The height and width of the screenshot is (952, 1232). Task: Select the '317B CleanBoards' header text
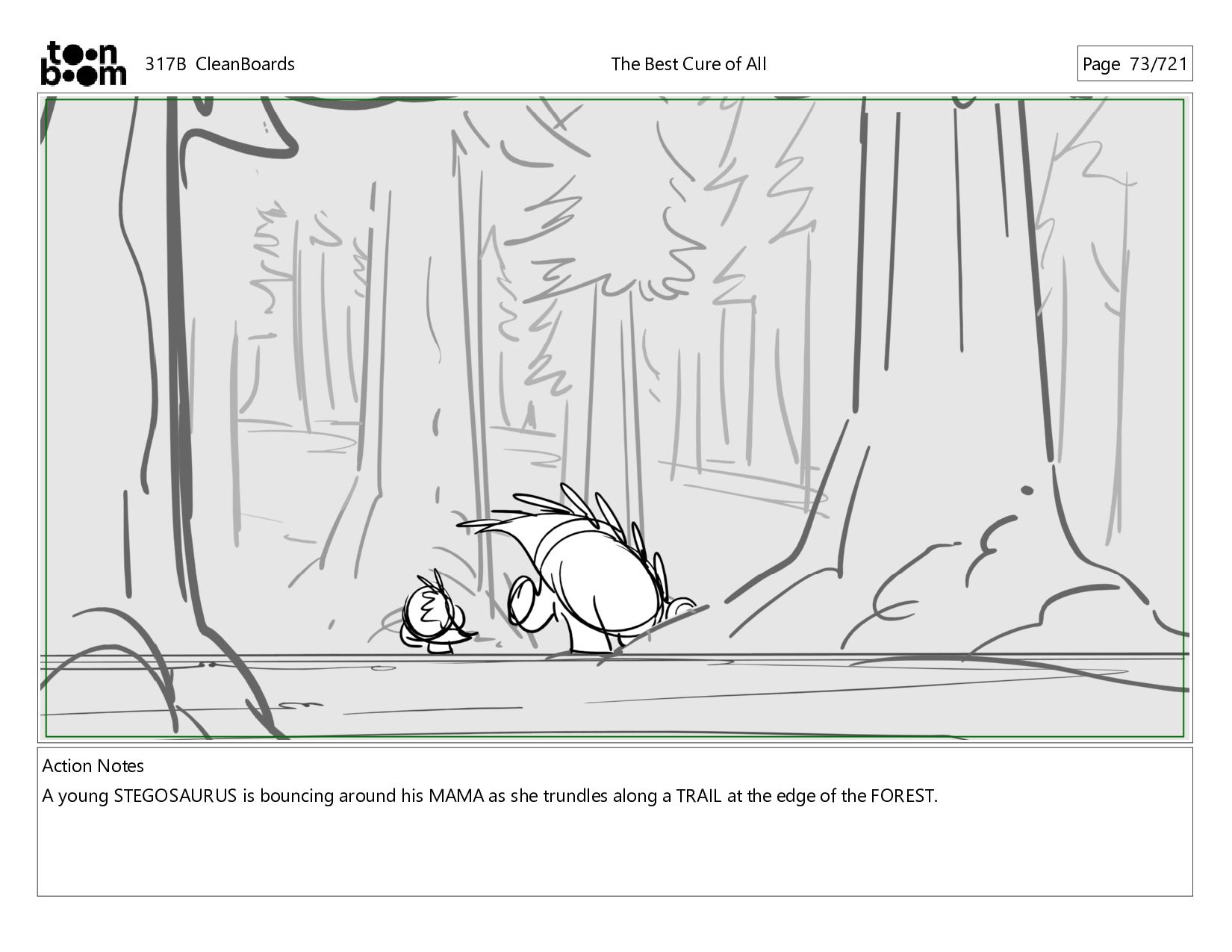220,64
